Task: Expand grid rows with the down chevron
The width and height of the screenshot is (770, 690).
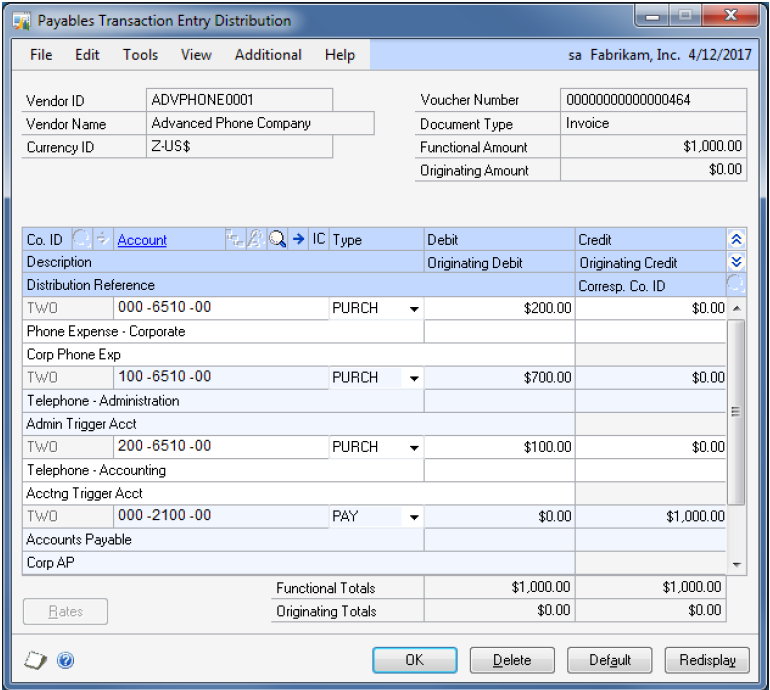Action: click(737, 262)
